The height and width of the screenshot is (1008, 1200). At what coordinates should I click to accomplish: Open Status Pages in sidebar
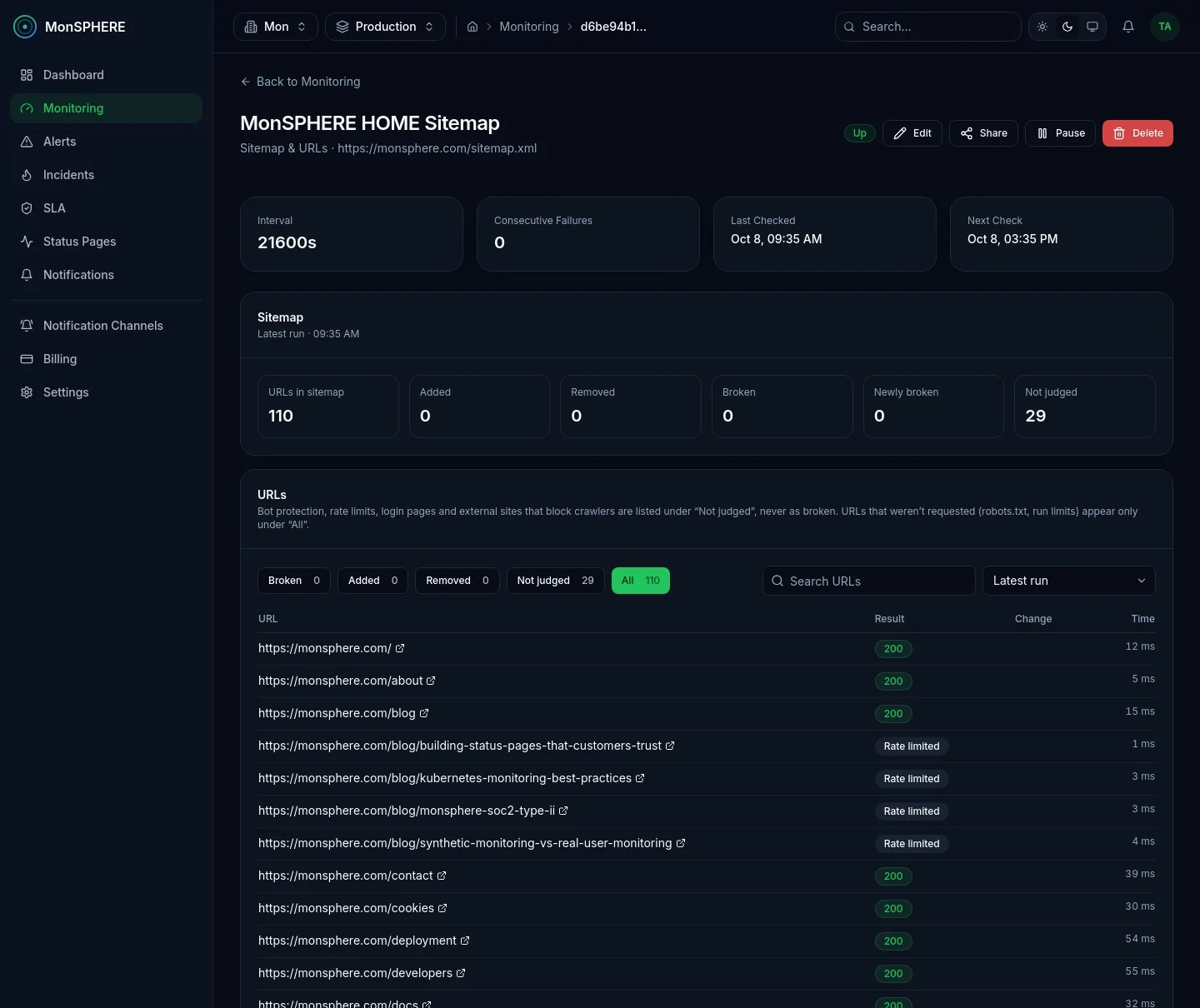(106, 242)
